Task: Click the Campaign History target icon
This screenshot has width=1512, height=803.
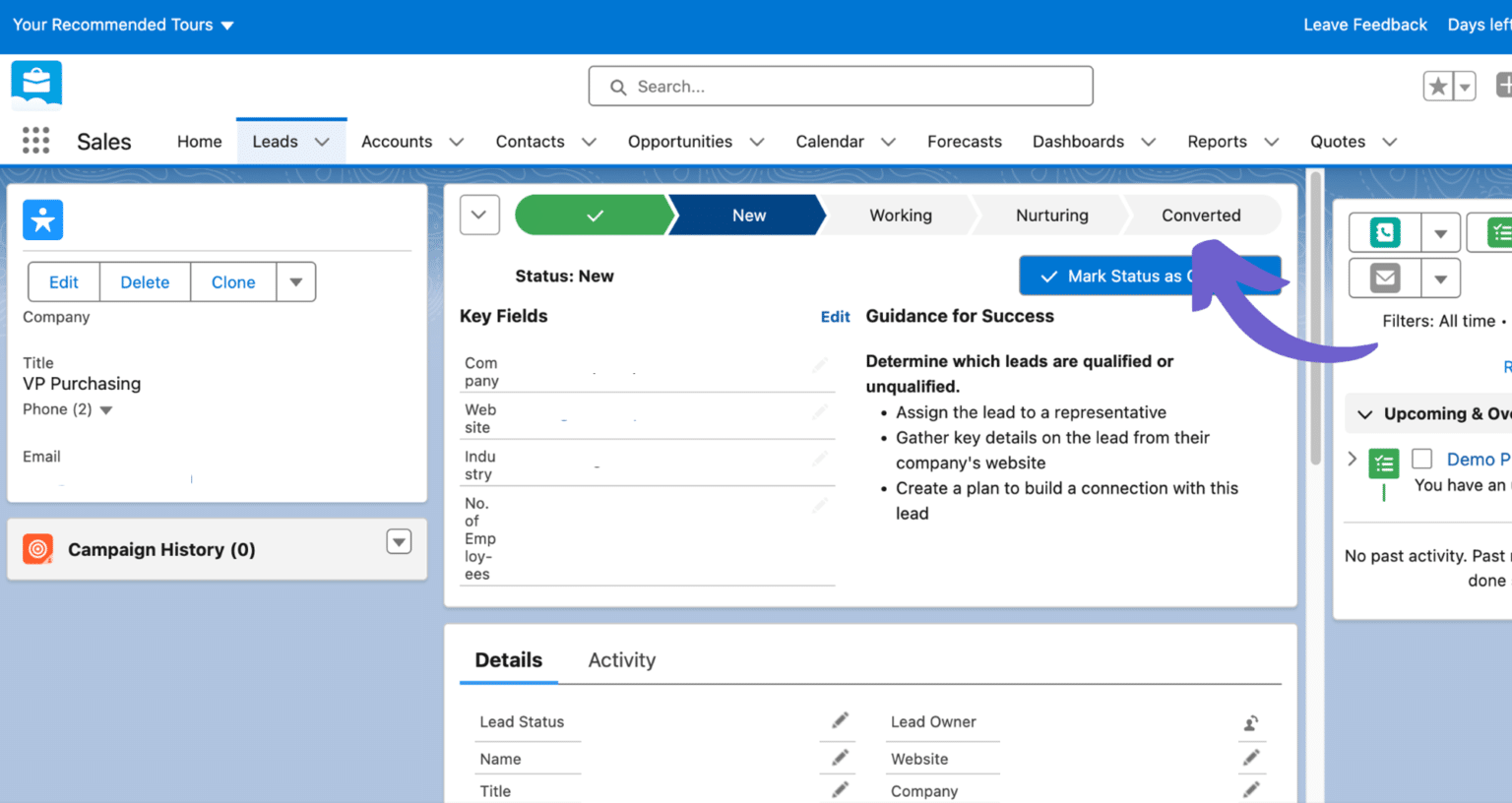Action: pyautogui.click(x=37, y=549)
